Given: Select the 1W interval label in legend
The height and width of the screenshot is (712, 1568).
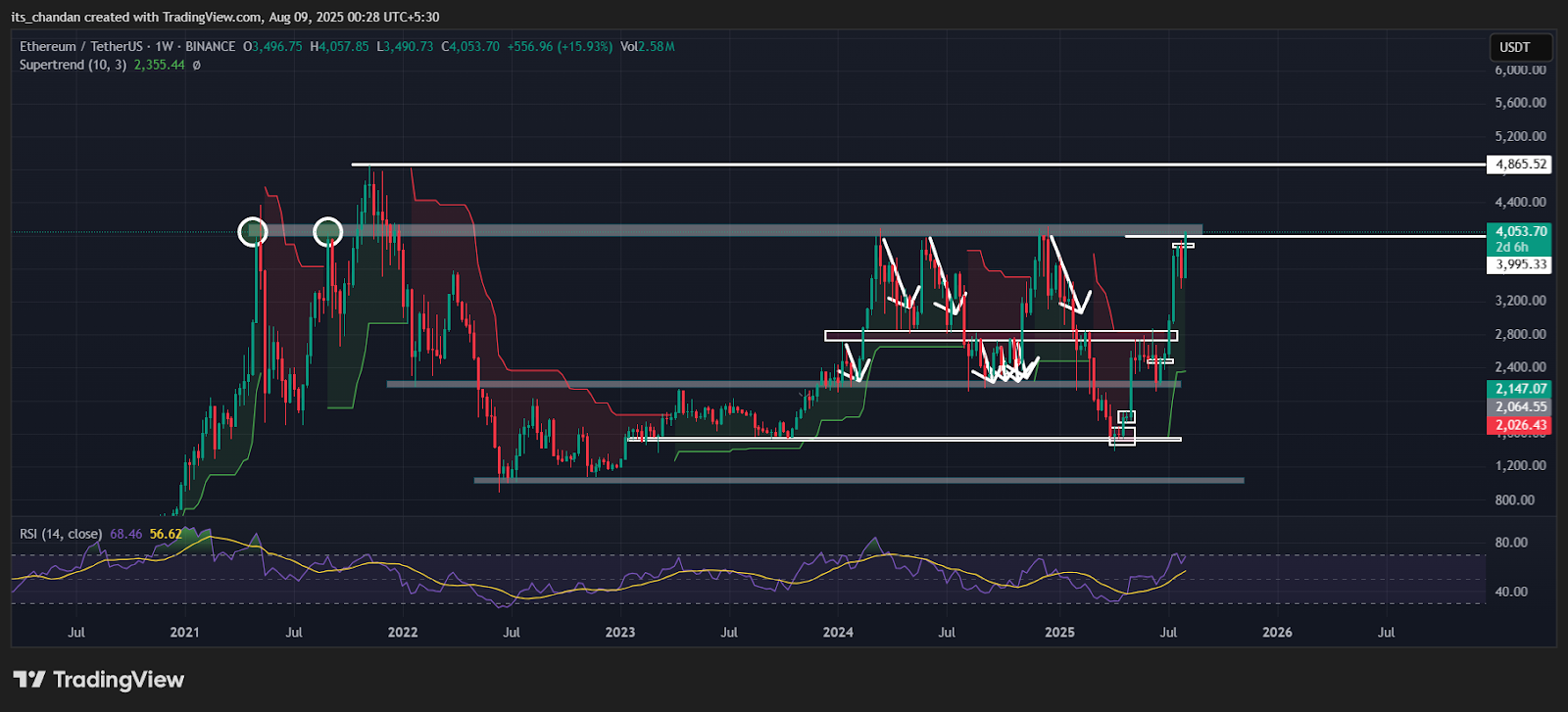Looking at the screenshot, I should 165,46.
